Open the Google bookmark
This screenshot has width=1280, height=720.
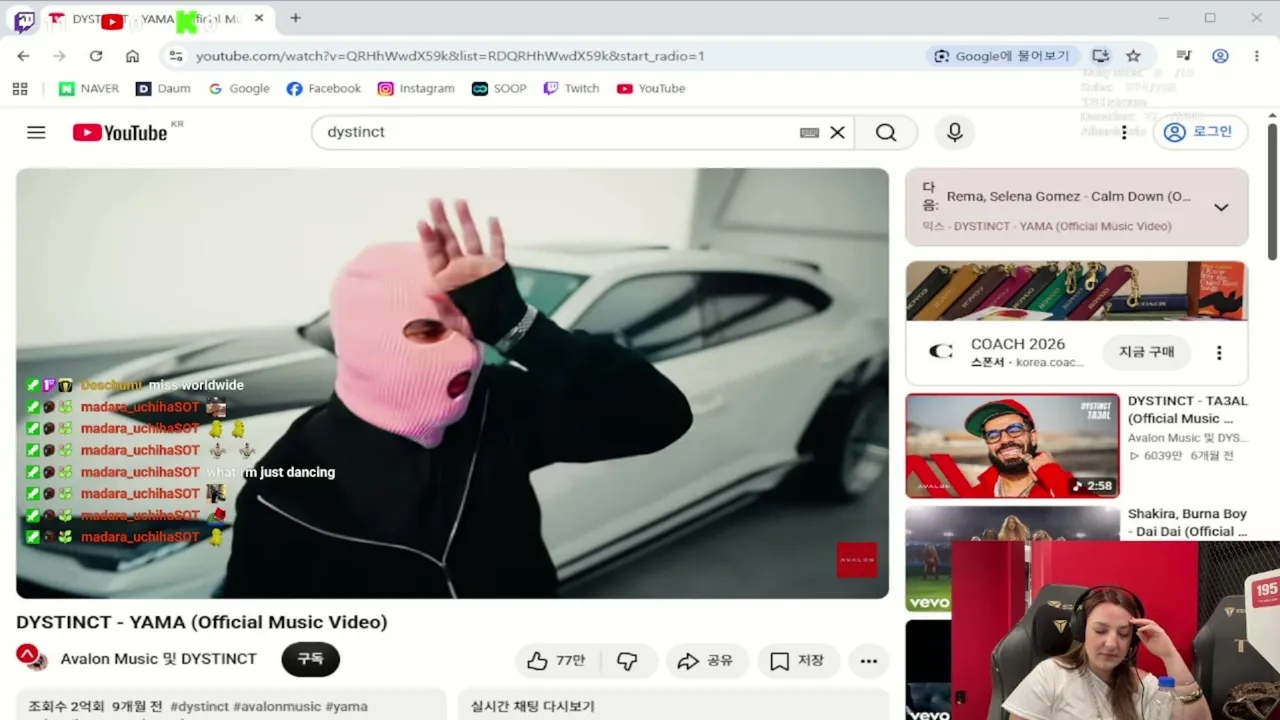click(x=239, y=89)
